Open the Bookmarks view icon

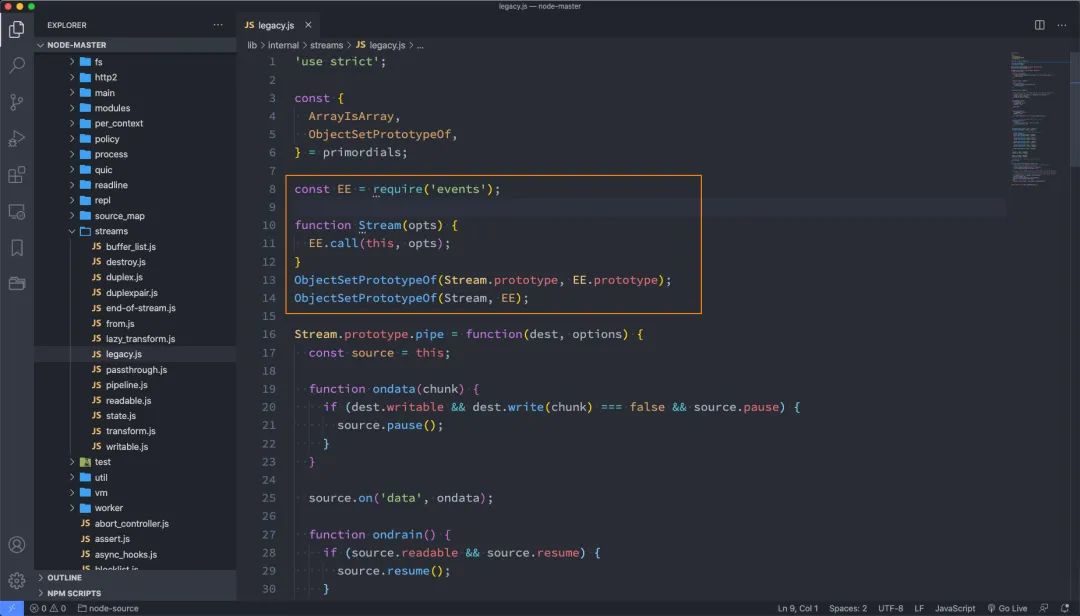click(17, 248)
